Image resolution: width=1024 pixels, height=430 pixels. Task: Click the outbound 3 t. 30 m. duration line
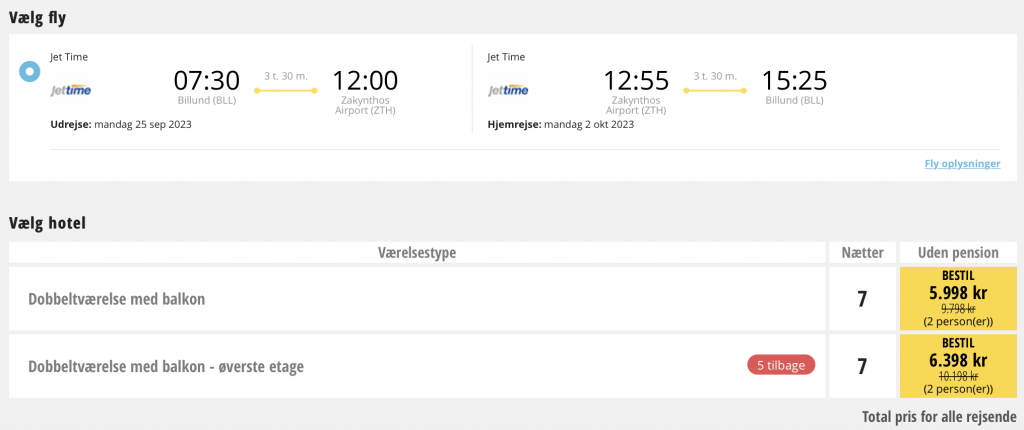click(x=286, y=90)
